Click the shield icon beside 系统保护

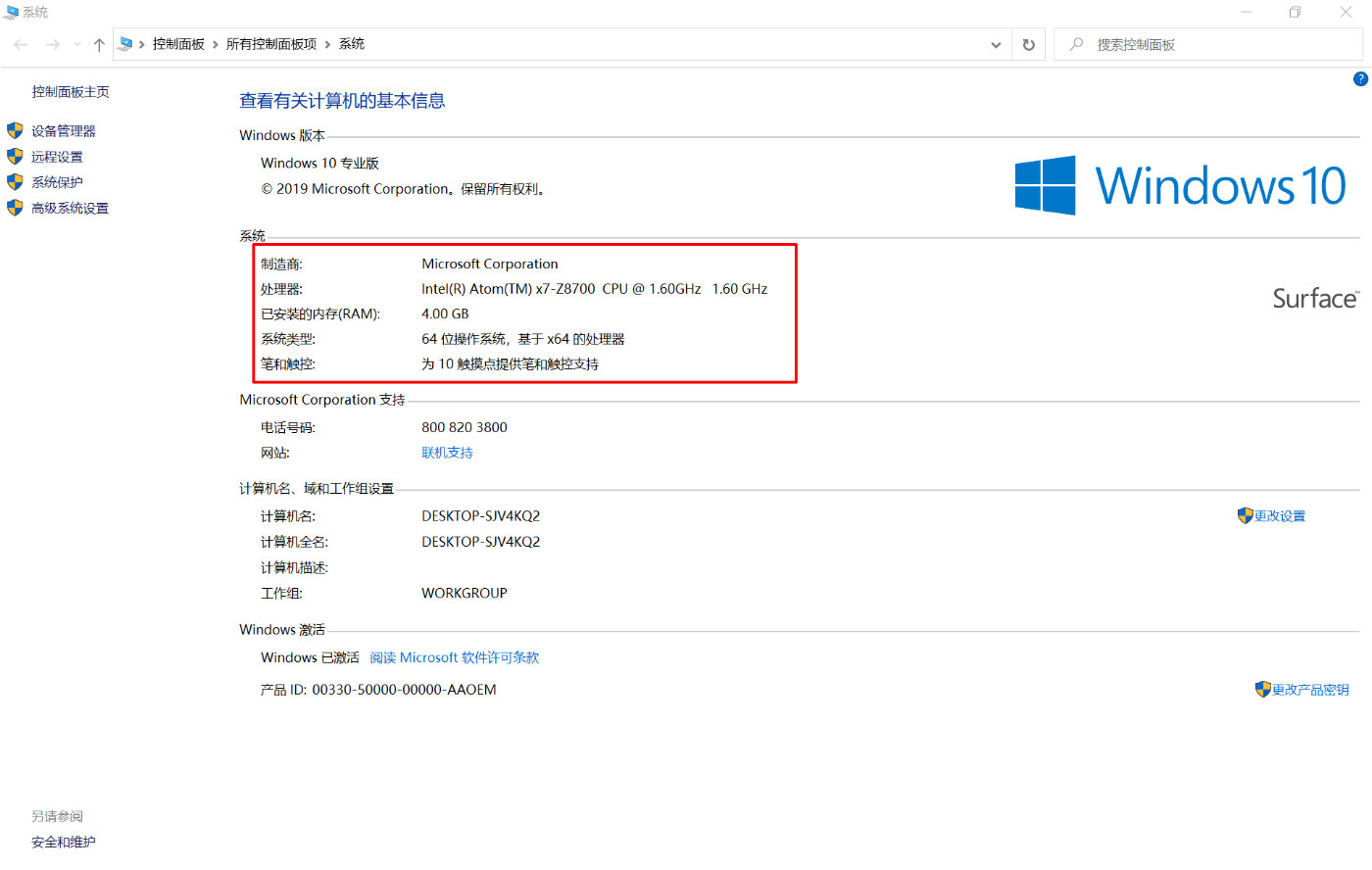[x=15, y=181]
